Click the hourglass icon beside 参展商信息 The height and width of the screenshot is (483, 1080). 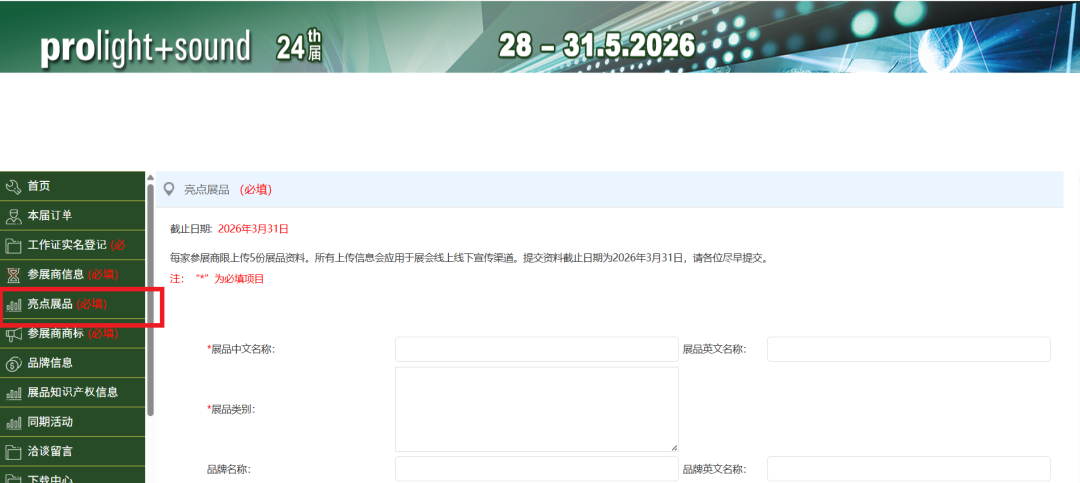click(x=13, y=275)
